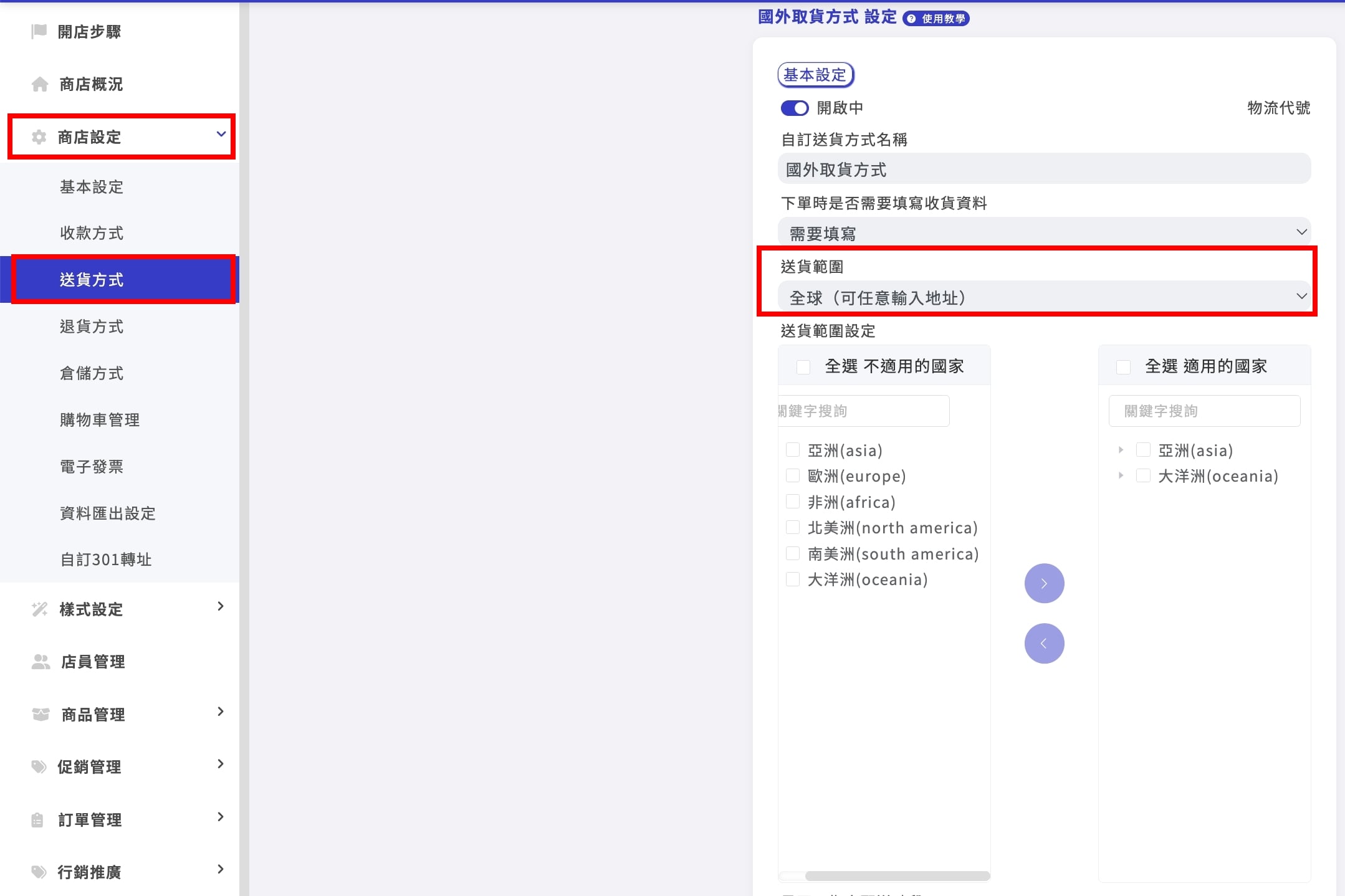Click horizontal scrollbar under inapplicable countries list

click(x=897, y=876)
